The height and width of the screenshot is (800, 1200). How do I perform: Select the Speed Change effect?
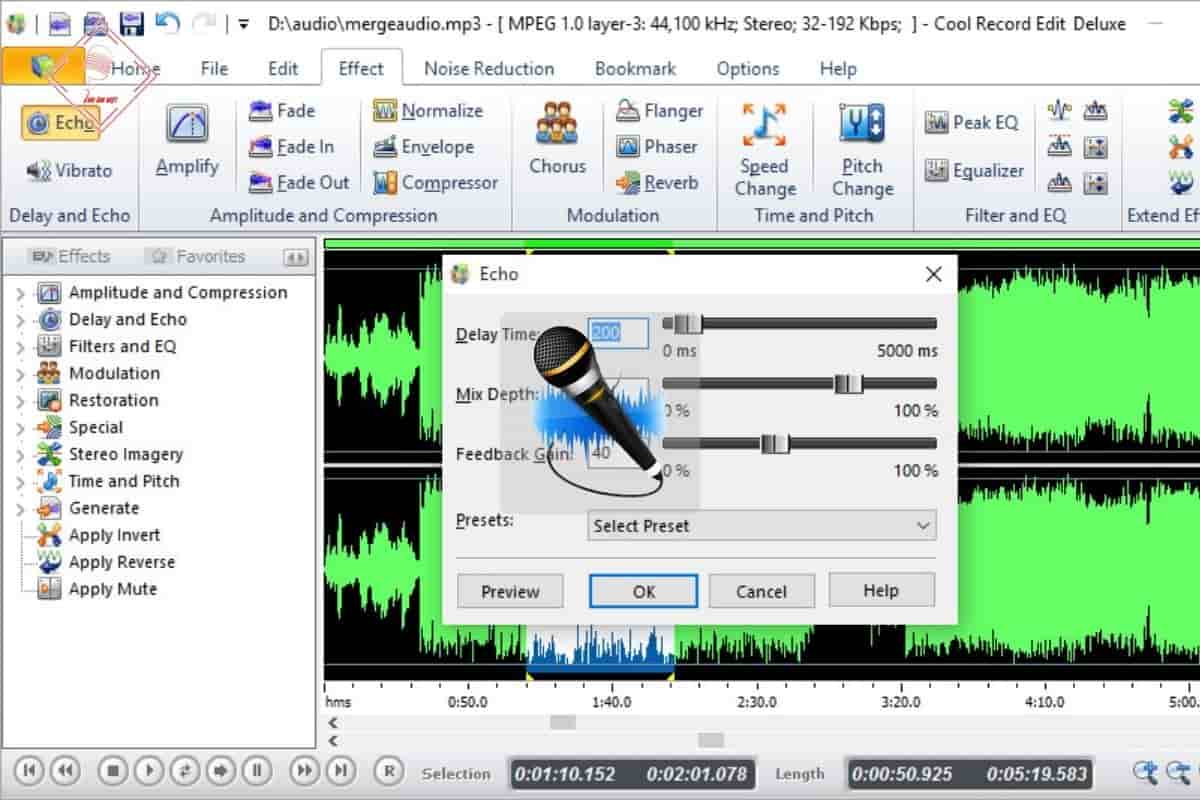point(765,150)
